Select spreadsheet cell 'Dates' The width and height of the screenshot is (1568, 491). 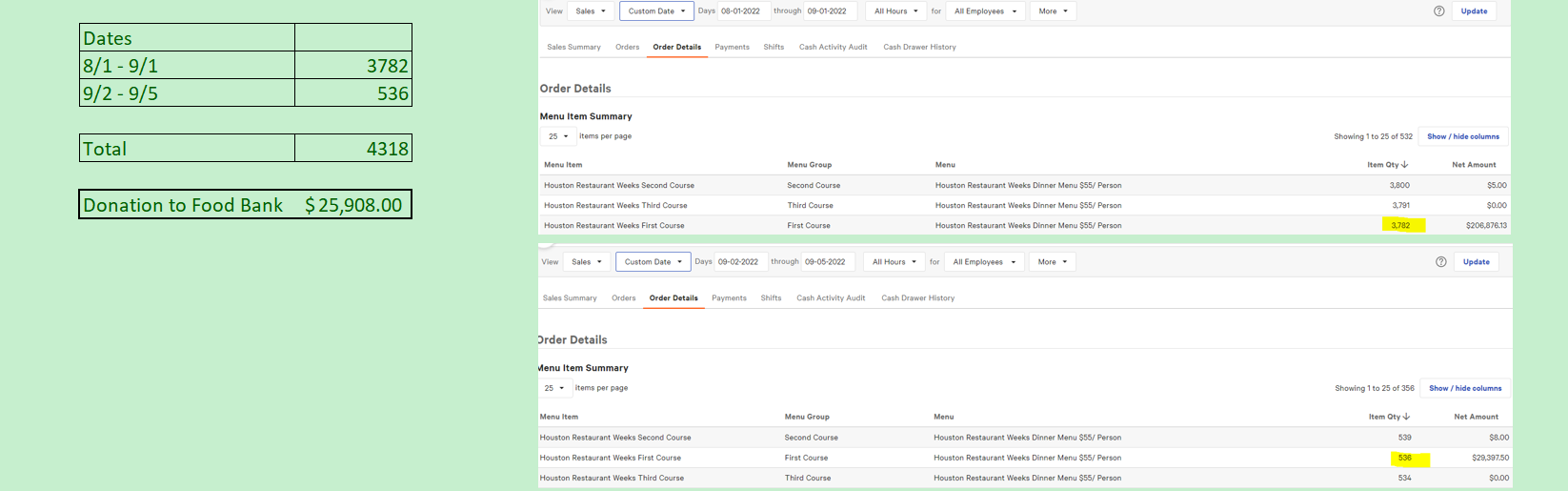pyautogui.click(x=187, y=38)
